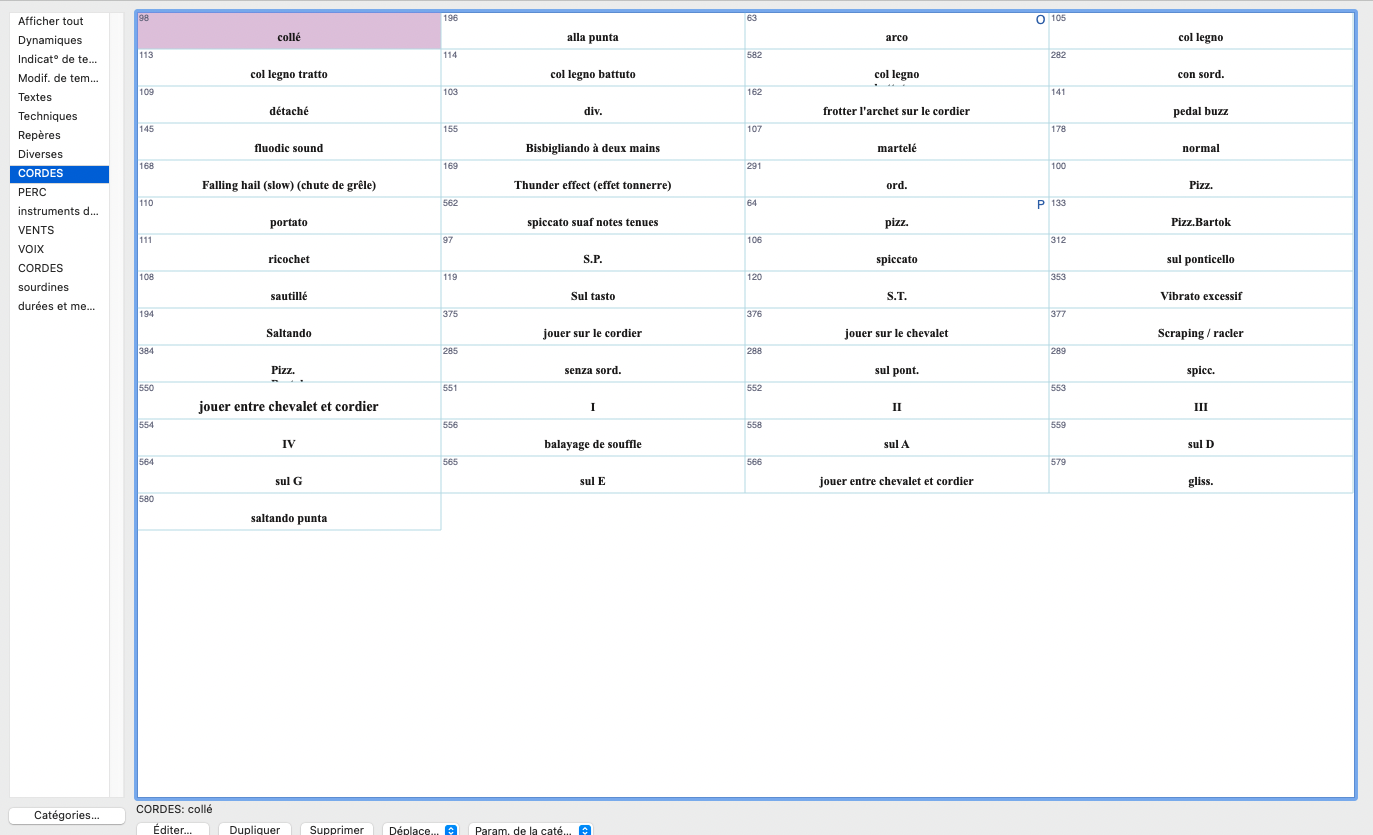The width and height of the screenshot is (1373, 835).
Task: Open the Déplace... dropdown
Action: coord(420,829)
